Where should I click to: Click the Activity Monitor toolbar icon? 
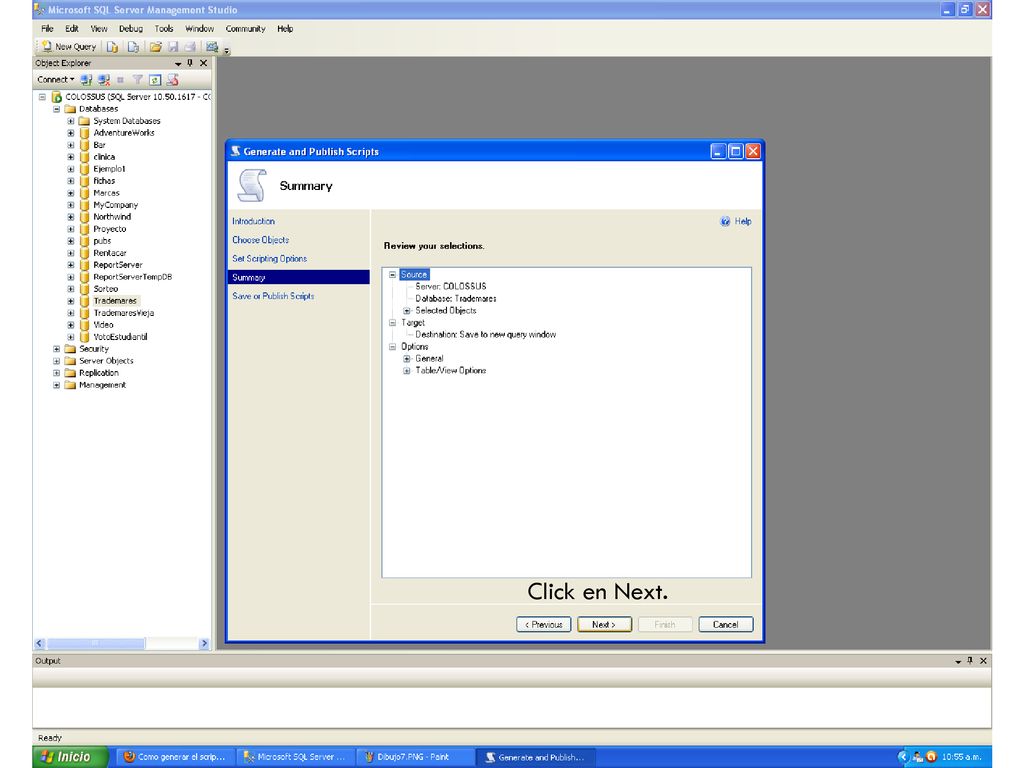click(x=212, y=47)
